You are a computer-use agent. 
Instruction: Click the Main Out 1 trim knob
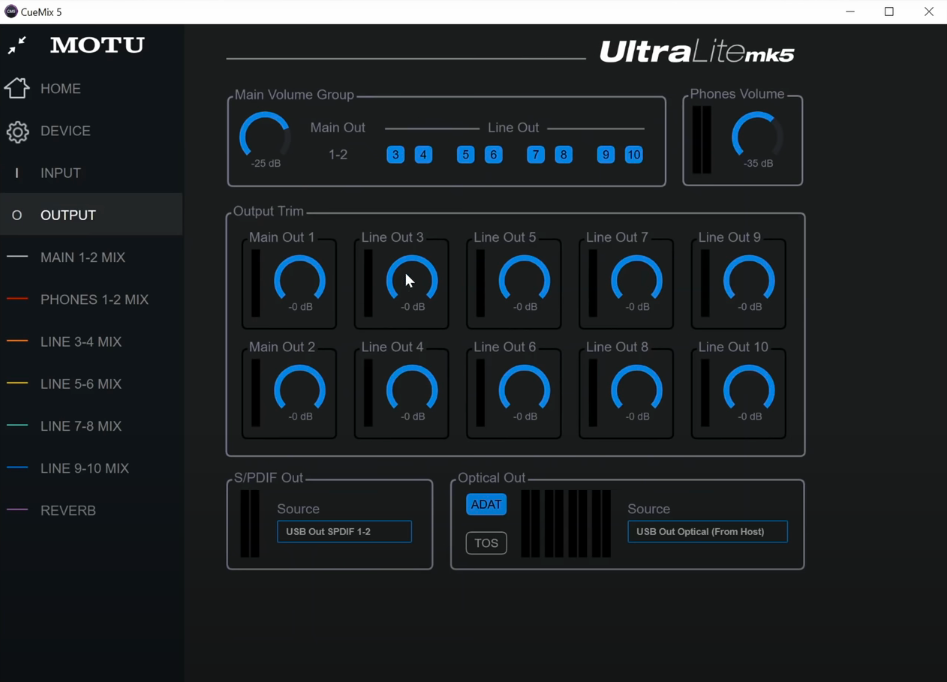click(300, 279)
